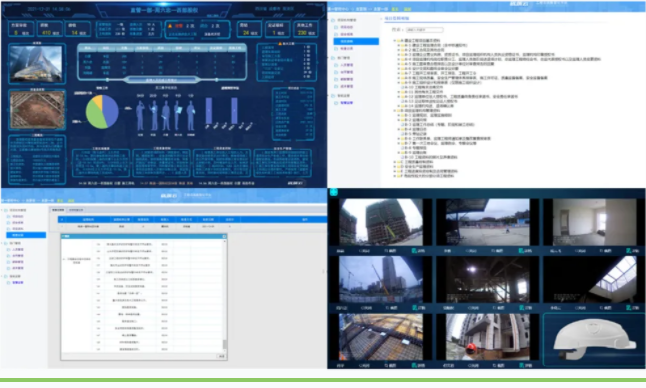
Task: Open the camera feed showing the red-helmet worker
Action: pos(487,337)
